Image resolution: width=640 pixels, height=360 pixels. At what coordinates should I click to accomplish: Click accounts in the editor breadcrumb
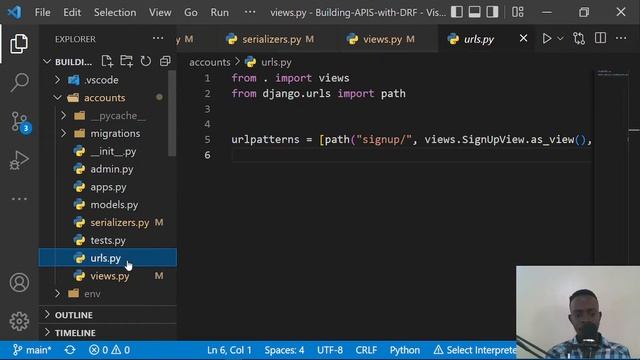(x=210, y=62)
